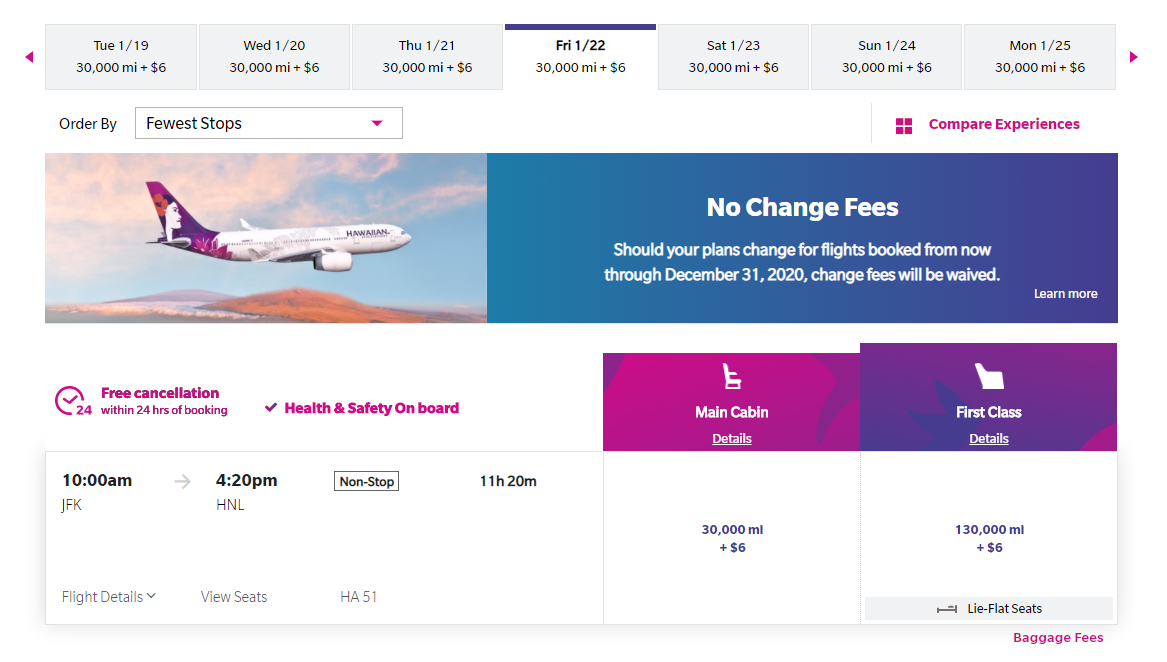
Task: Open Main Cabin fare Details
Action: (x=731, y=438)
